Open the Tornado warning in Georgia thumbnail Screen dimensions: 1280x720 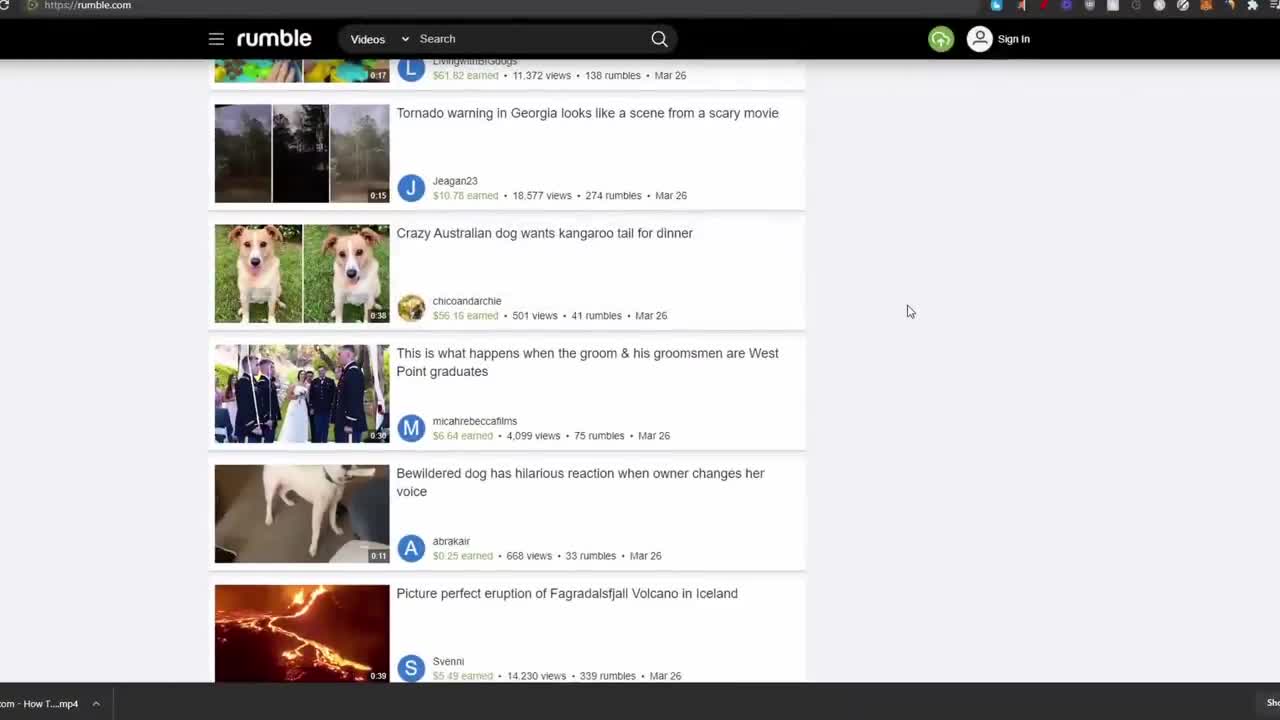click(x=302, y=154)
